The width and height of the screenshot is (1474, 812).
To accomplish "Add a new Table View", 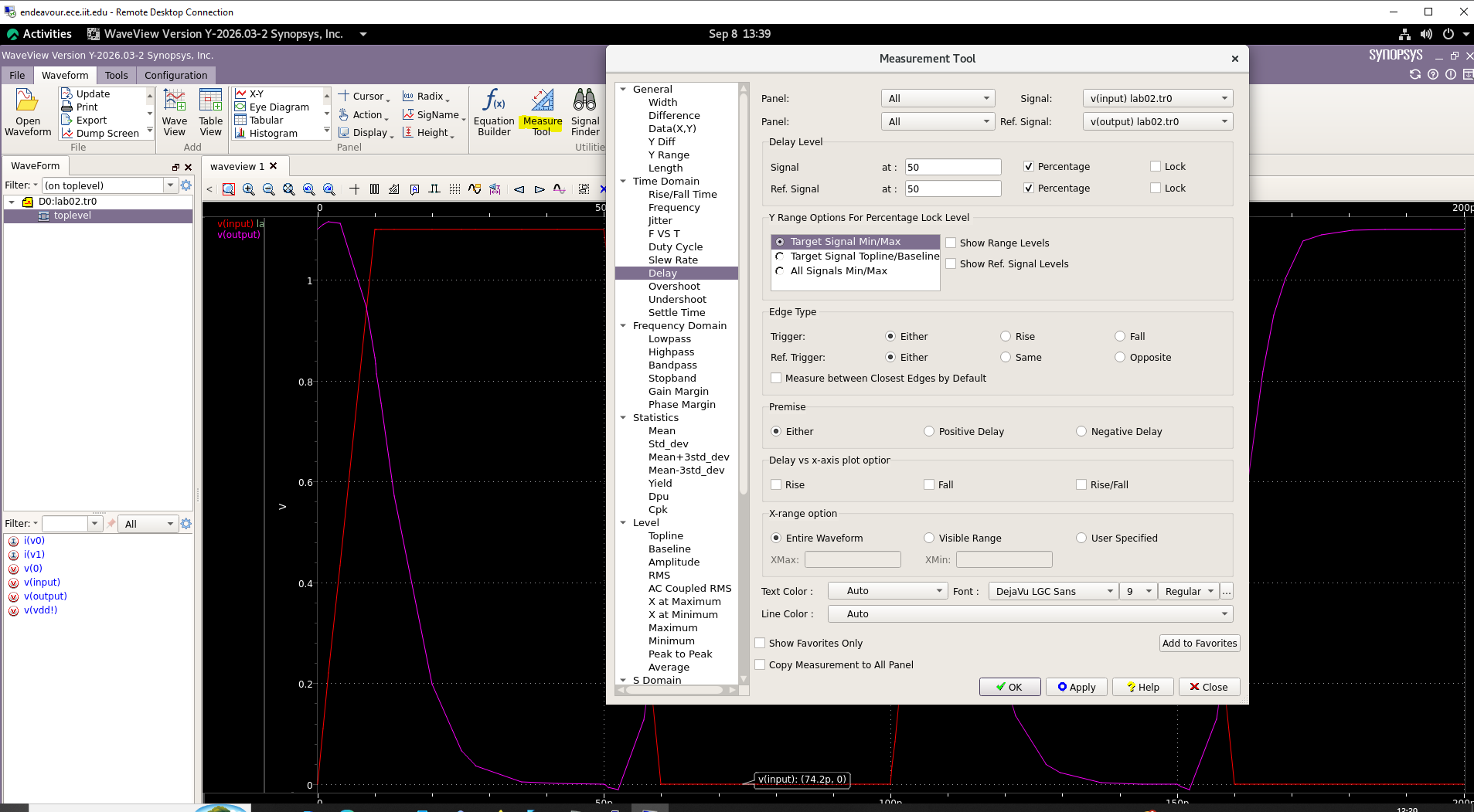I will coord(210,113).
